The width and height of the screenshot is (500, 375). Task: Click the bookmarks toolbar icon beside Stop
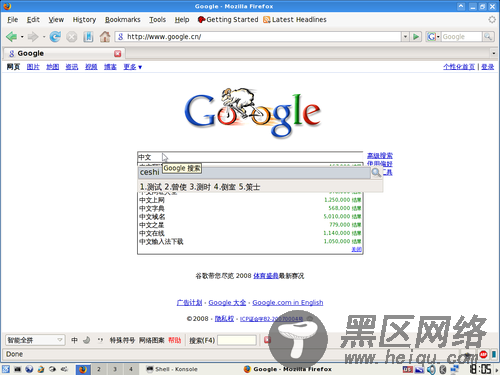point(88,37)
